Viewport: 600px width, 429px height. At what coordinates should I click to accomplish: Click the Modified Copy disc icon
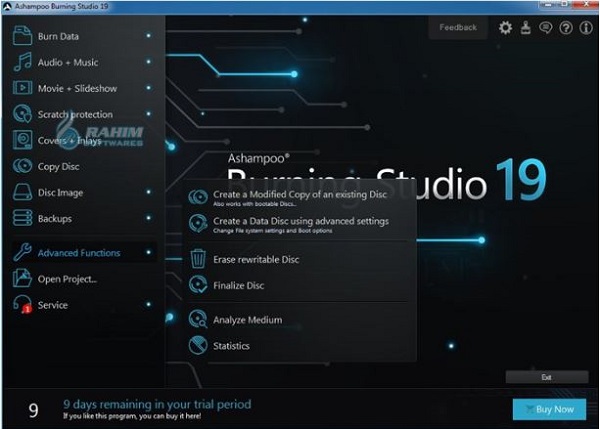(x=198, y=197)
